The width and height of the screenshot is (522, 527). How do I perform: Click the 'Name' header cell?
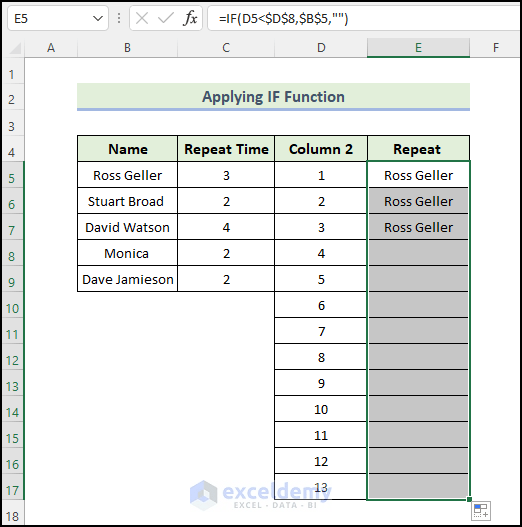(127, 149)
